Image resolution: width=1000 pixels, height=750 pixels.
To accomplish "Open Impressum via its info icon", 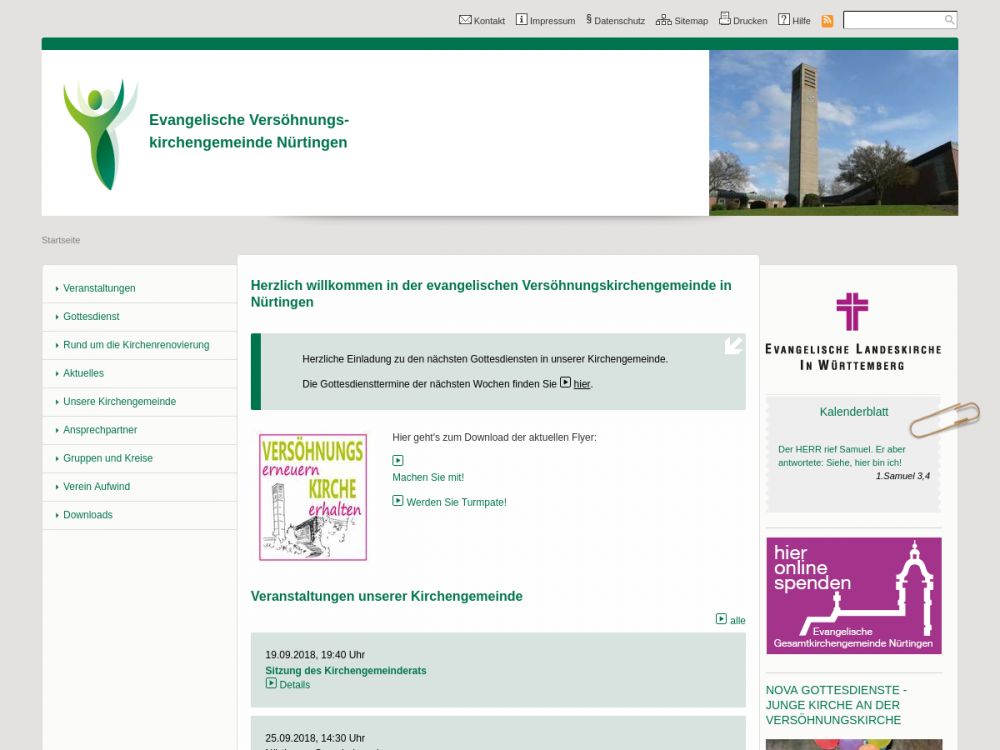I will point(521,20).
